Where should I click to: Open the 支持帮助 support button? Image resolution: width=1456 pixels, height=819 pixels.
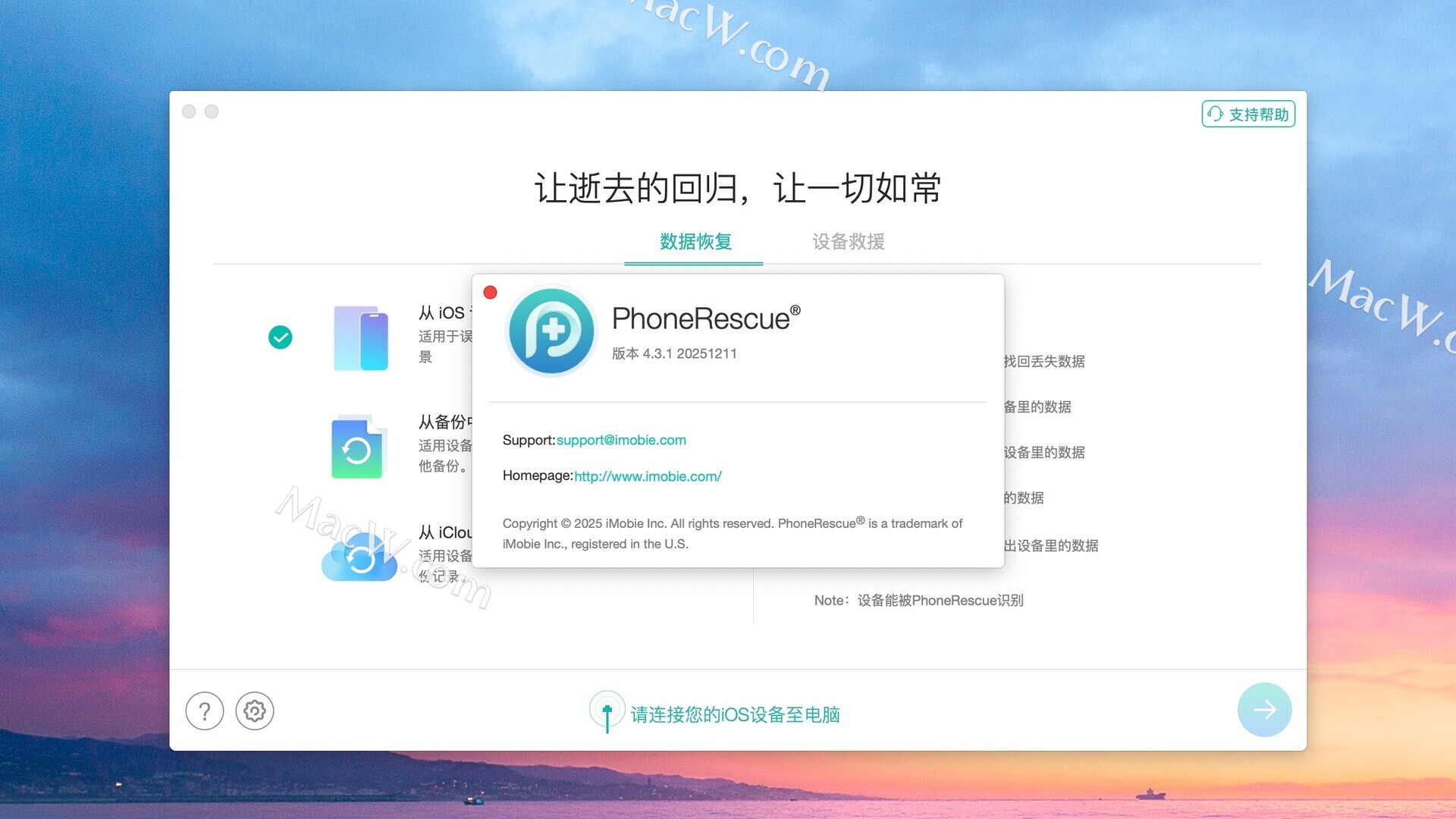tap(1248, 115)
